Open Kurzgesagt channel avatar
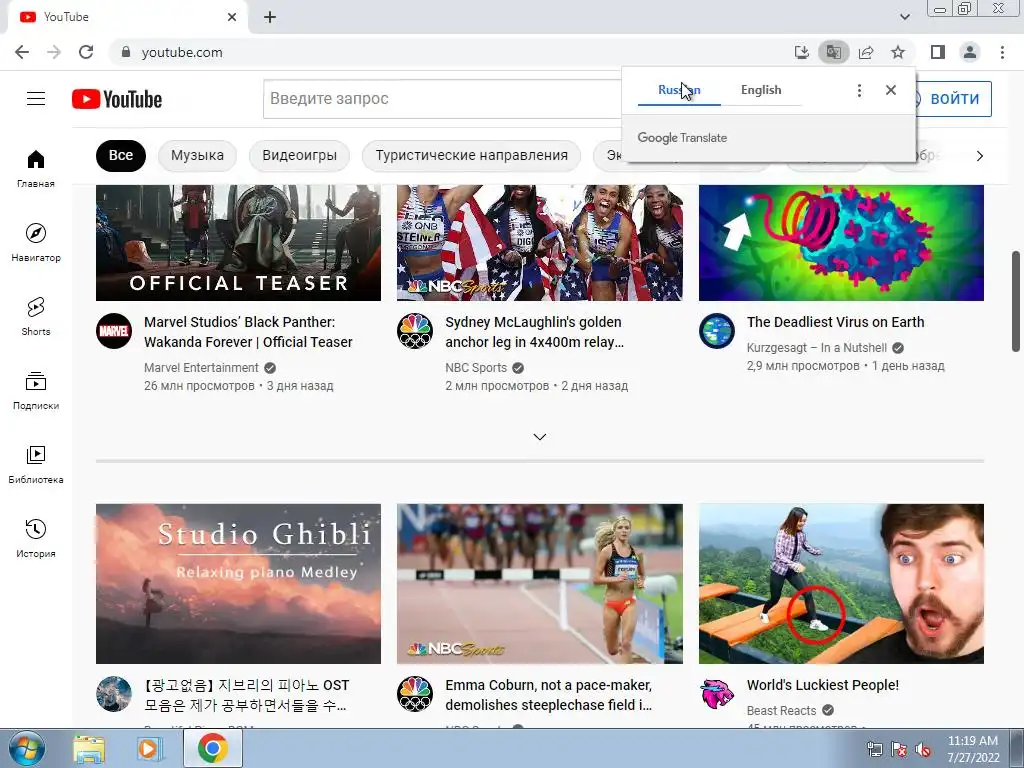 click(x=716, y=331)
